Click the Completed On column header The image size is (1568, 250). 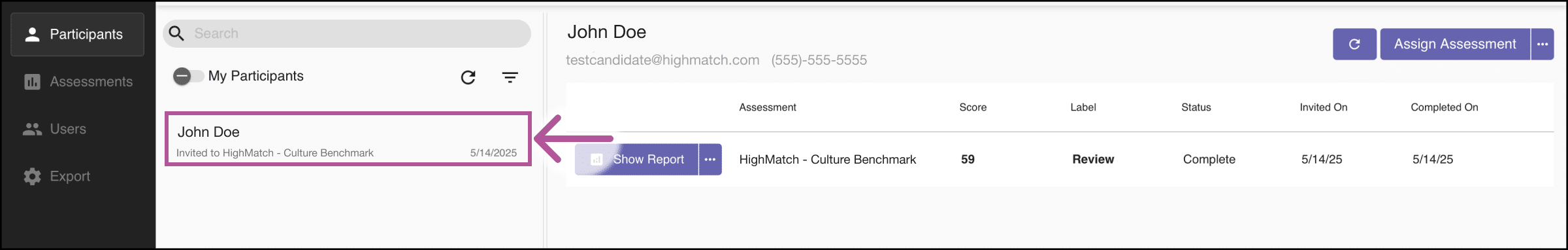pyautogui.click(x=1444, y=107)
